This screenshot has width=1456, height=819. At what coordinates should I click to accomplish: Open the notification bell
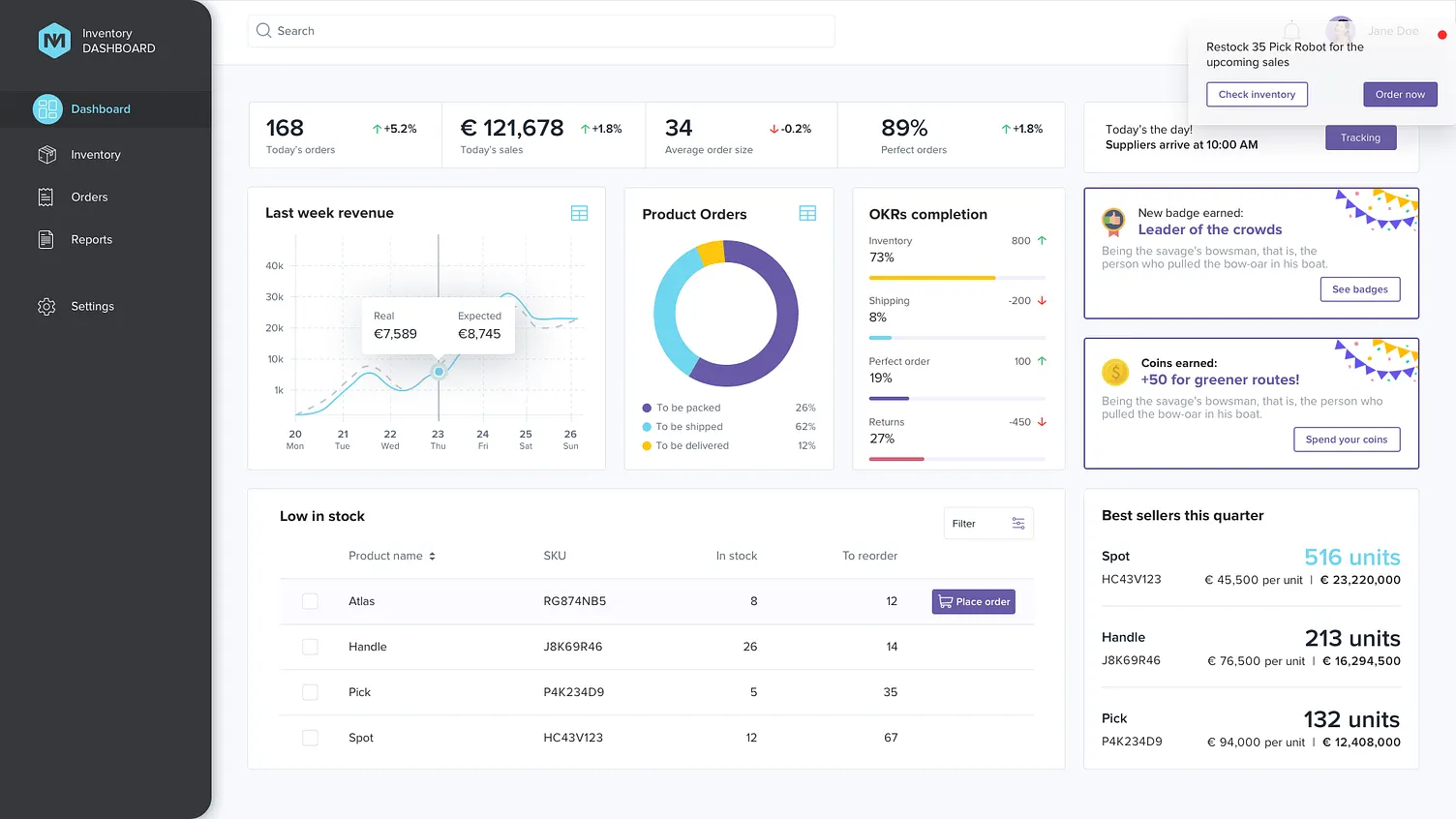point(1291,30)
